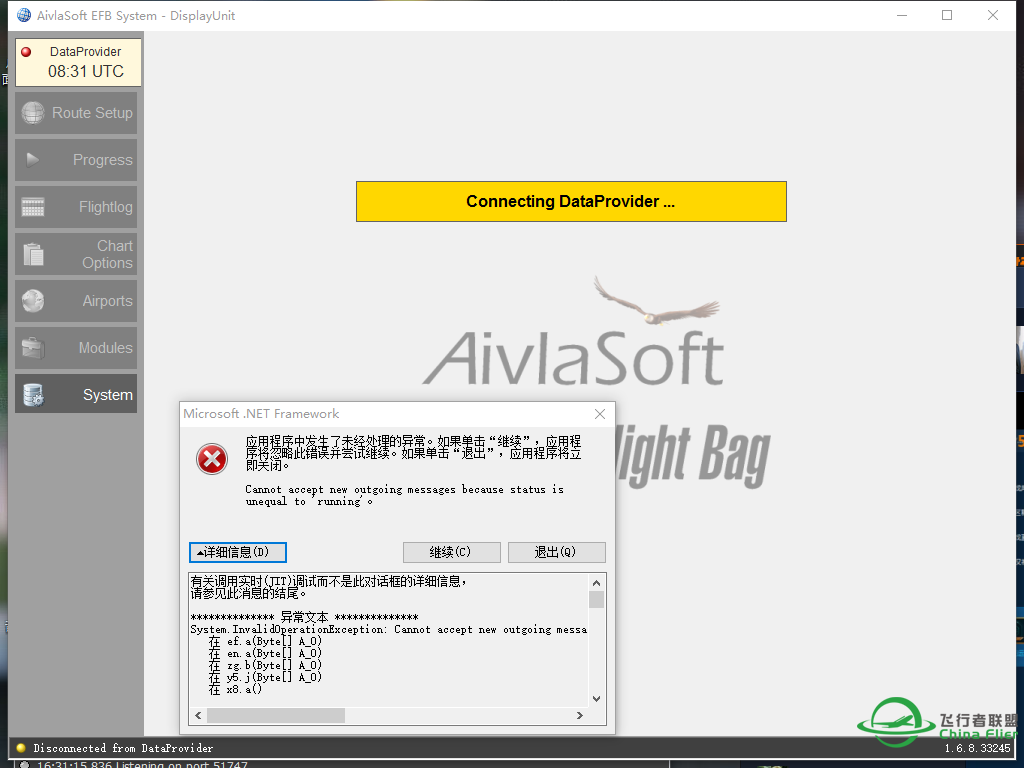Image resolution: width=1024 pixels, height=768 pixels.
Task: Click the Modules briefcase icon
Action: [x=33, y=348]
